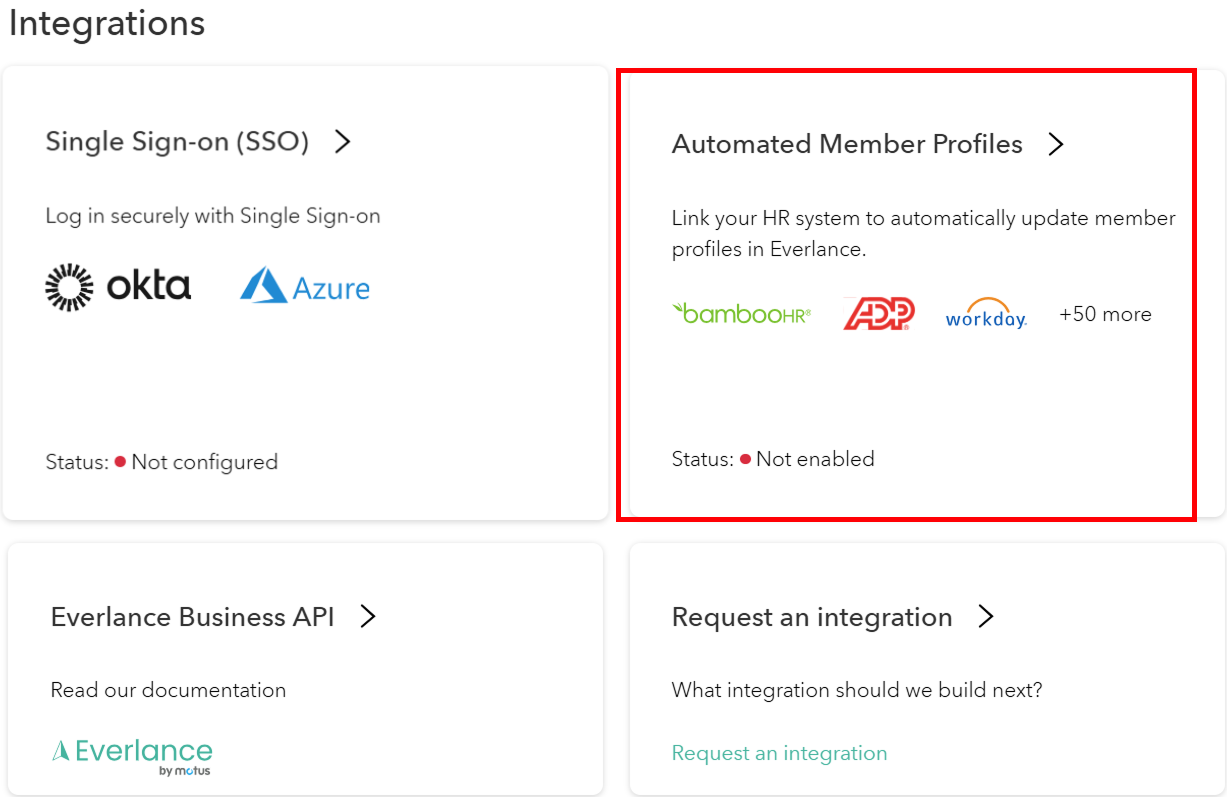The width and height of the screenshot is (1227, 797).
Task: Click the BambooHR logo
Action: click(x=741, y=314)
